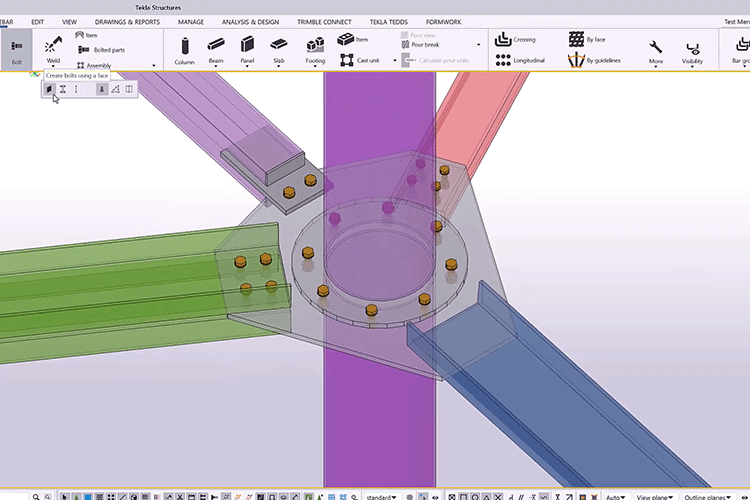Open the ANALYSIS & DESIGN tab
This screenshot has height=500, width=750.
point(250,22)
